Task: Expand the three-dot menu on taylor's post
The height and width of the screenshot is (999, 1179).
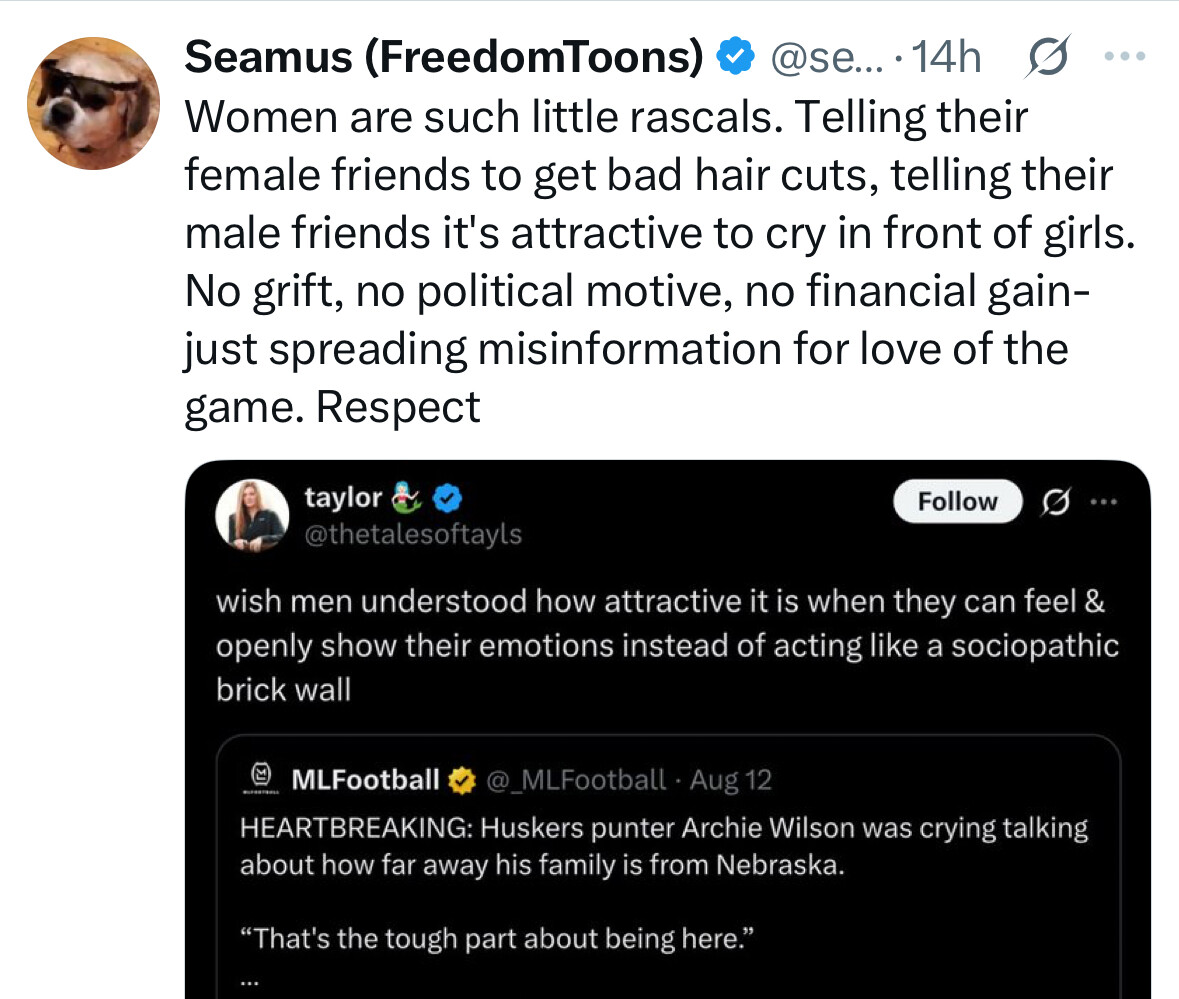Action: tap(1103, 502)
